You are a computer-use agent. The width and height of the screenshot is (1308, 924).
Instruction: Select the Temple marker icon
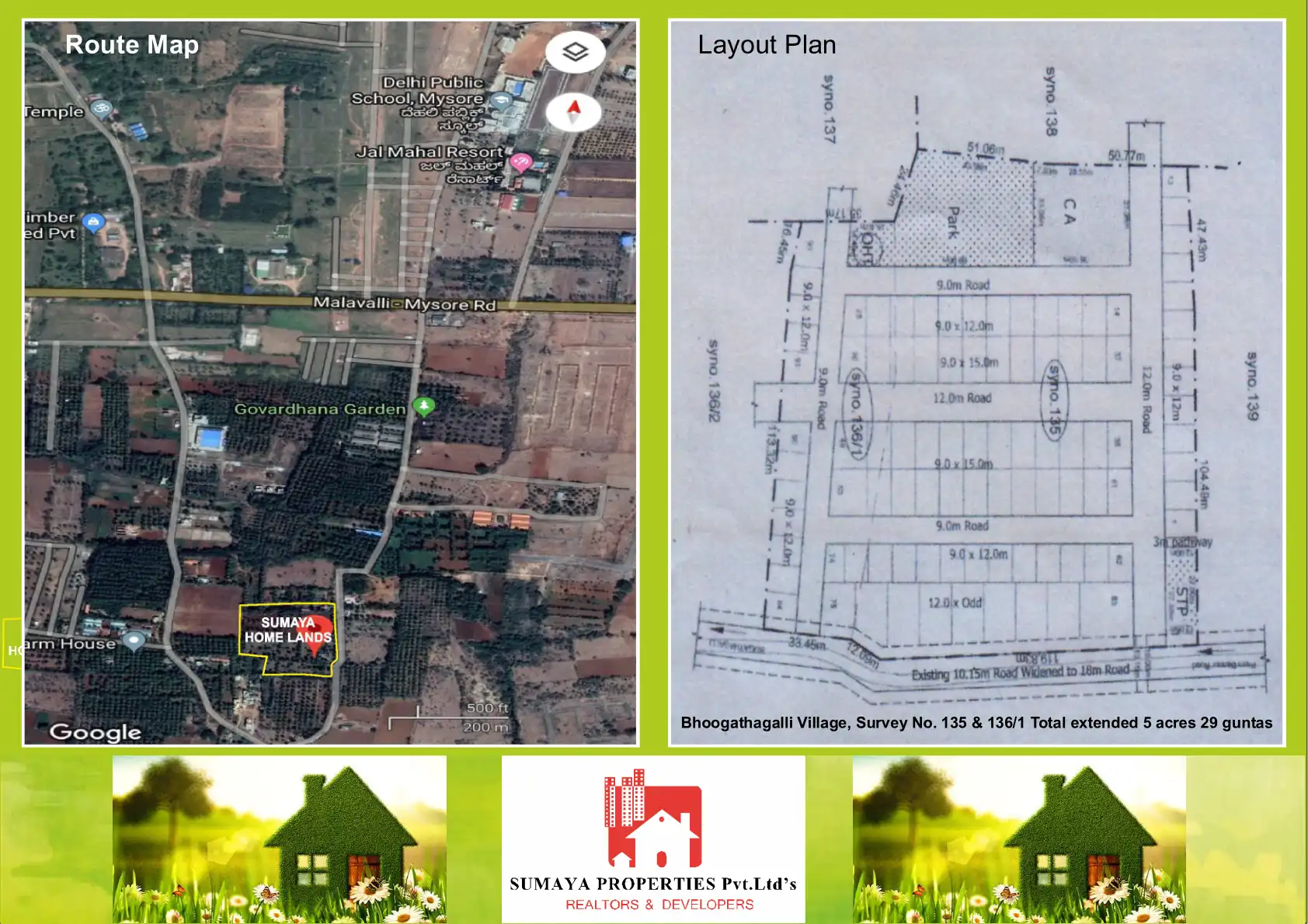pyautogui.click(x=101, y=109)
